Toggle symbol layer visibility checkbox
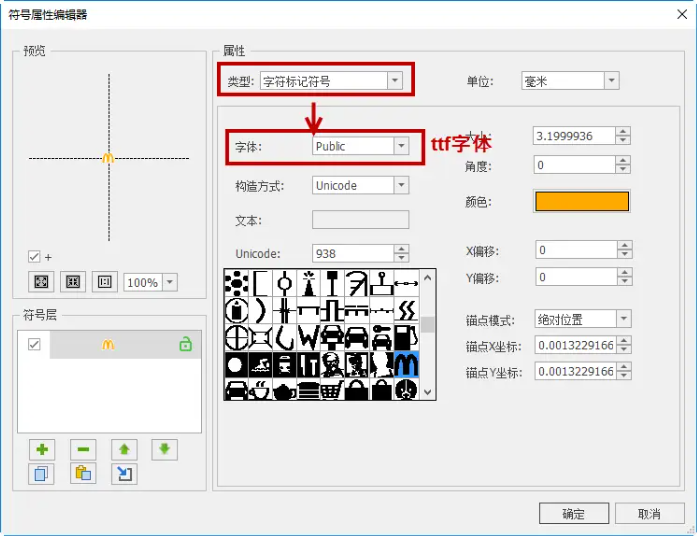698x537 pixels. [34, 344]
